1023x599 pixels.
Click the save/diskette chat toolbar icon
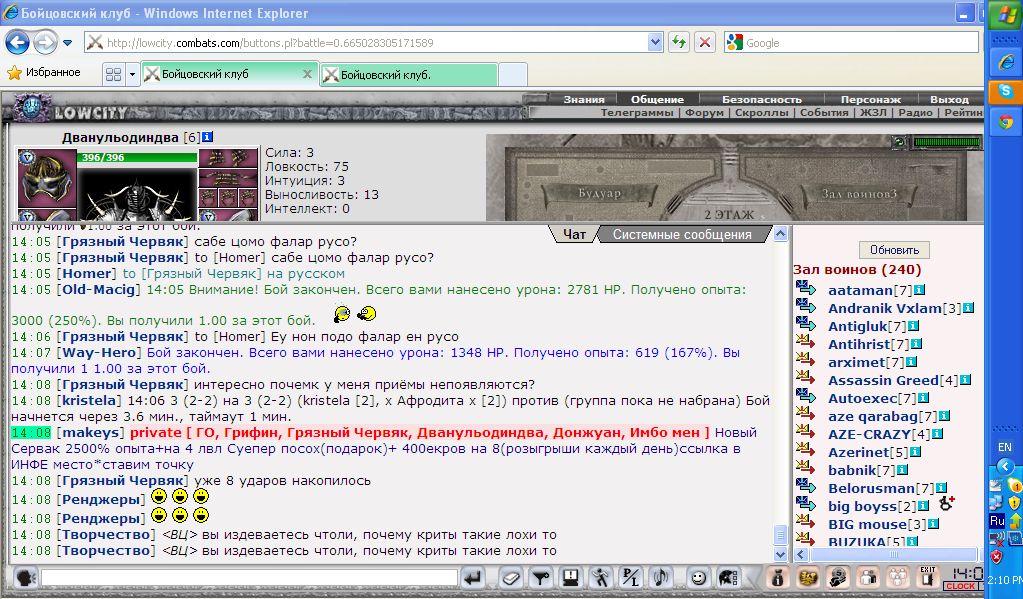pyautogui.click(x=571, y=577)
